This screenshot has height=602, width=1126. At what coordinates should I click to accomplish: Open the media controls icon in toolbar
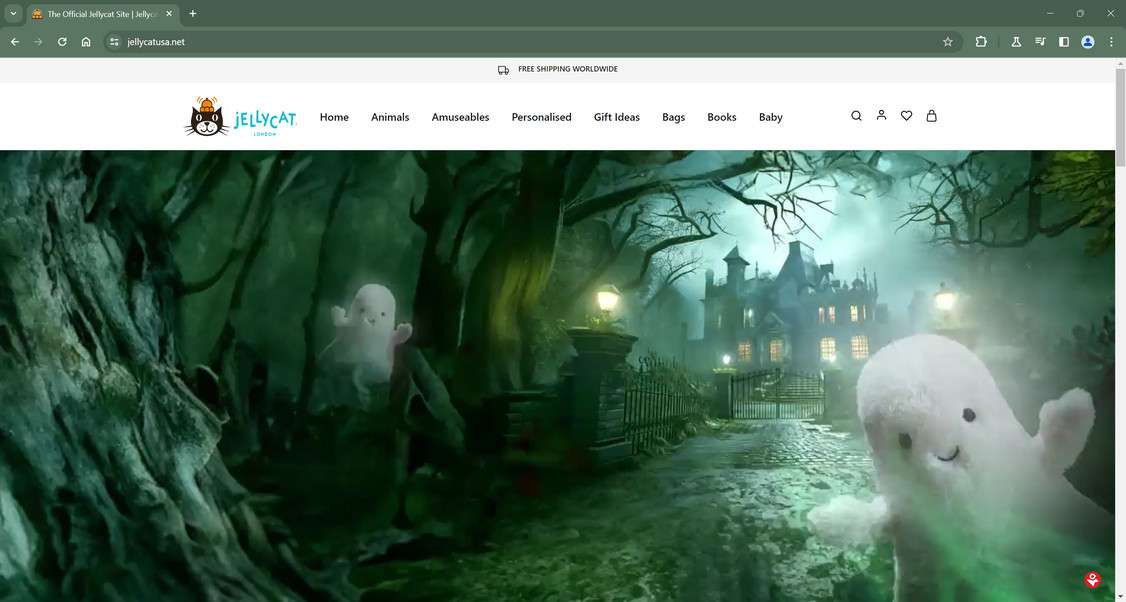1040,42
